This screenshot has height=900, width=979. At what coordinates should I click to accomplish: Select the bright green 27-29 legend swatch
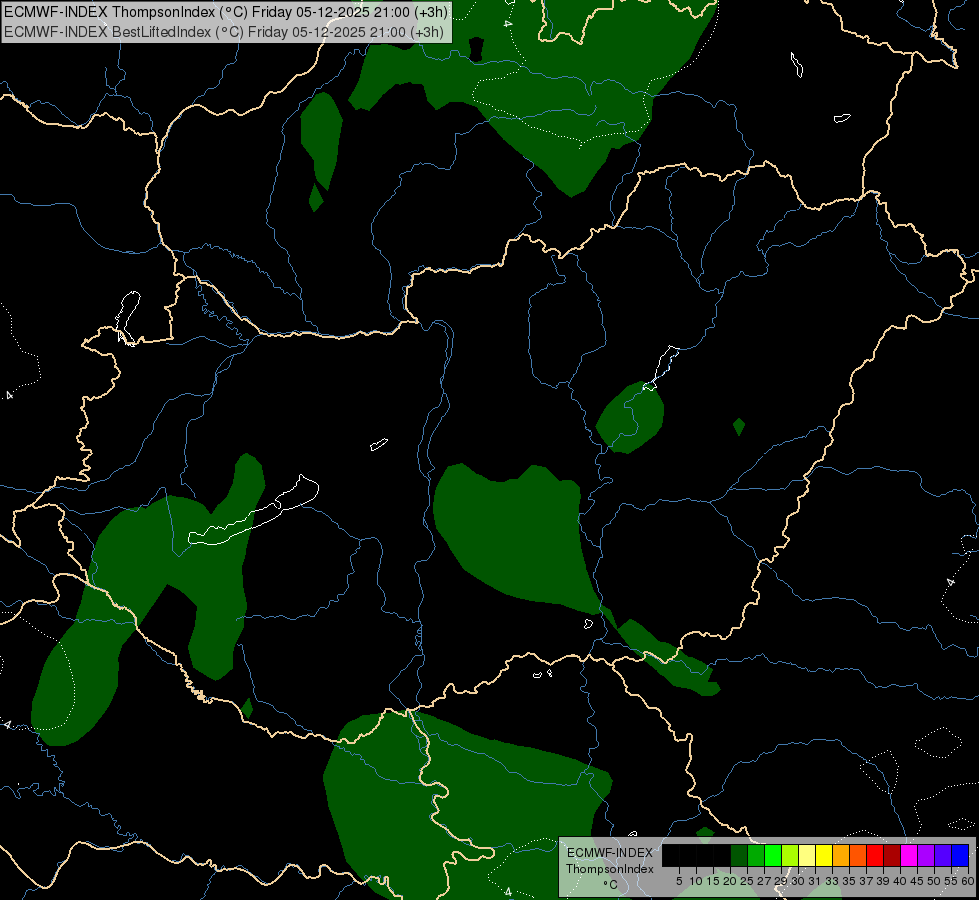[x=773, y=856]
